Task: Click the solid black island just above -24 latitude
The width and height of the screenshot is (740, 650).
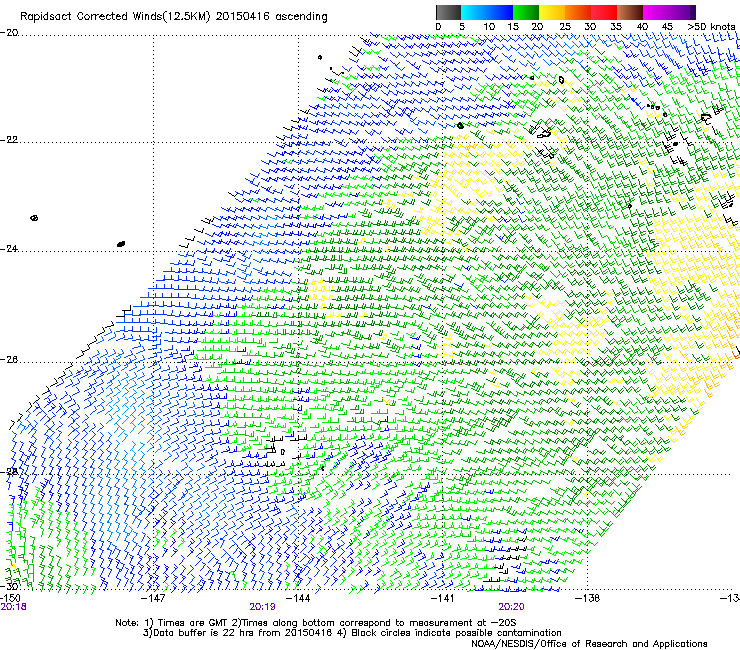Action: 121,244
